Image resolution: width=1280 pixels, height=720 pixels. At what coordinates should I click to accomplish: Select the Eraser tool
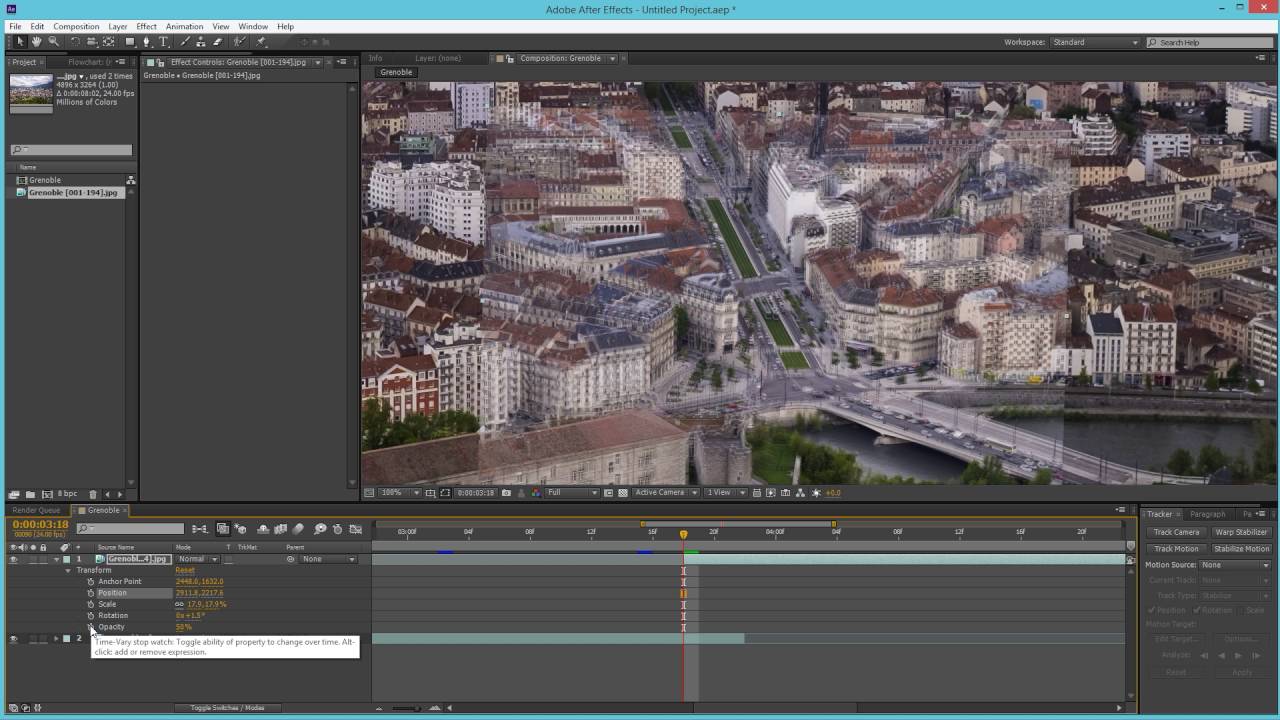click(x=217, y=42)
